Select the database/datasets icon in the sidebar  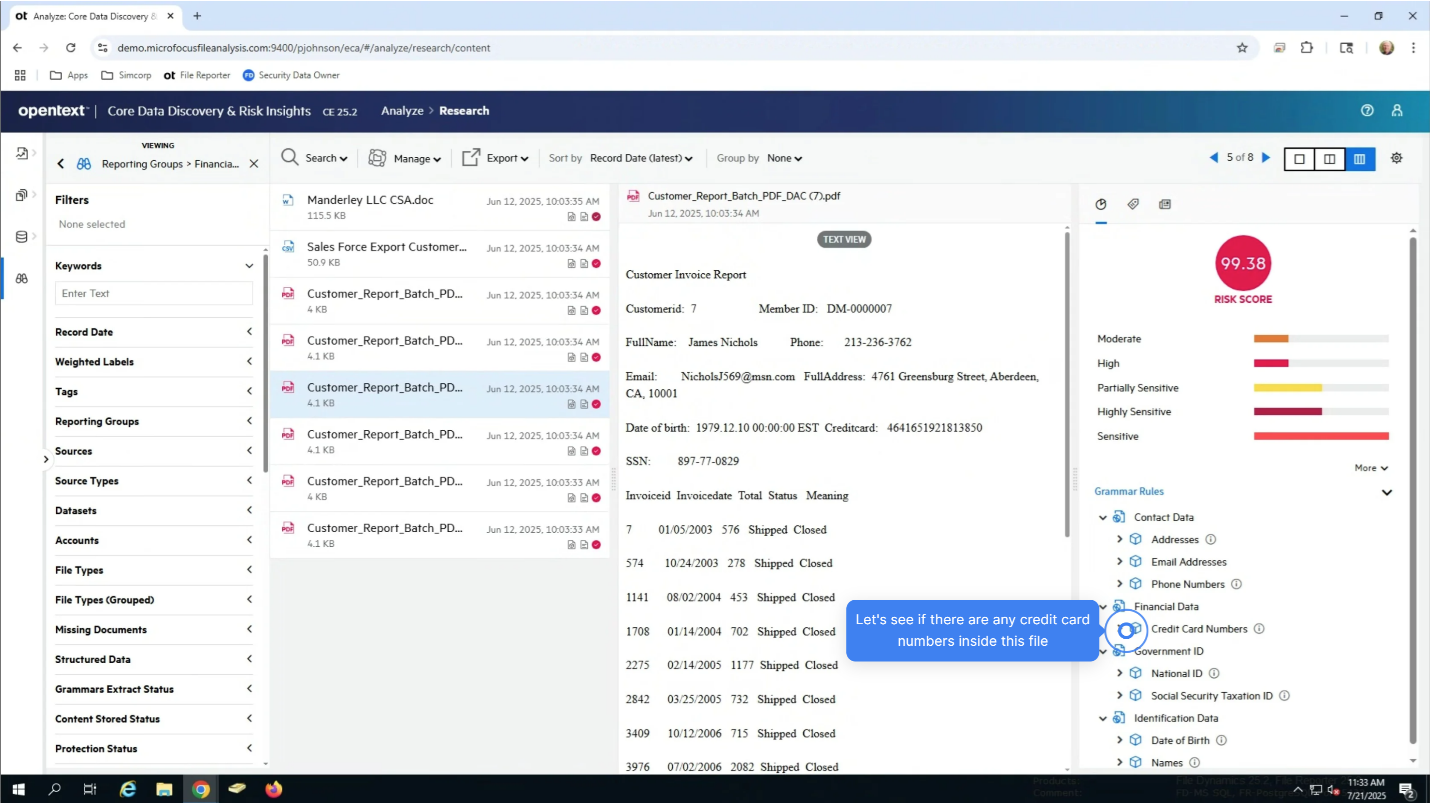22,237
